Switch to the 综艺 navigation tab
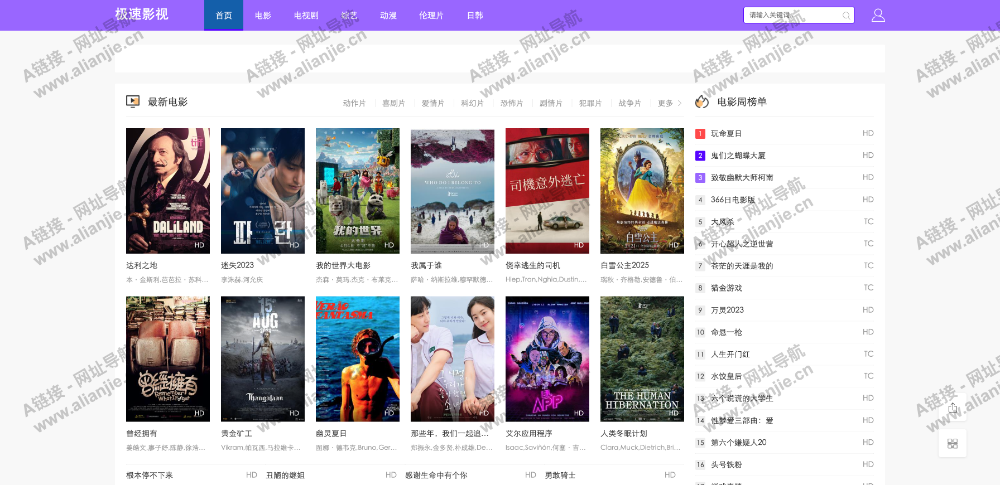 click(x=349, y=15)
